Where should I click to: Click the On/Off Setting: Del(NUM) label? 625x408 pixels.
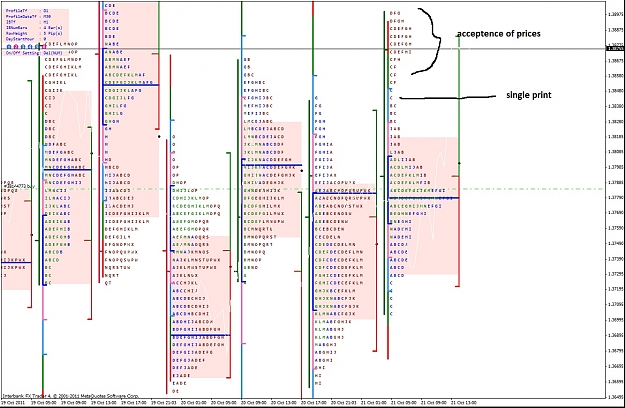(34, 53)
